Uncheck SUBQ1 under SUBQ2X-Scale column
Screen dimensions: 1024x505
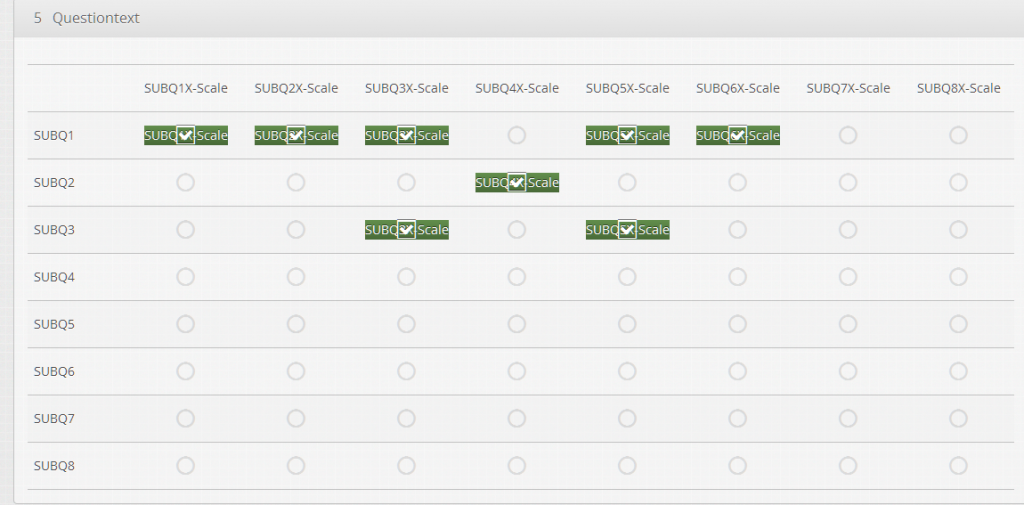coord(296,135)
